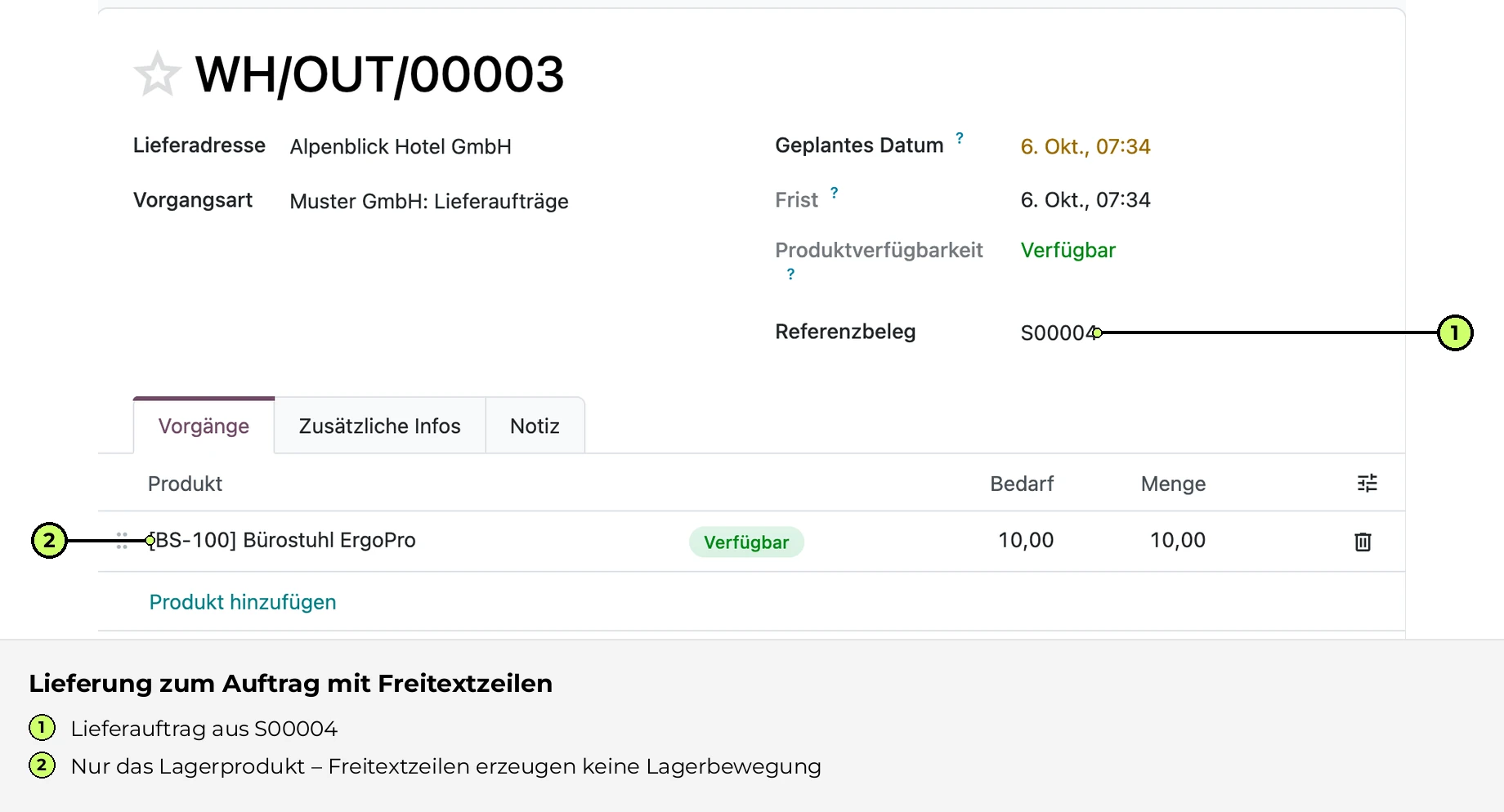1504x812 pixels.
Task: Select the Frist date value
Action: [1085, 200]
